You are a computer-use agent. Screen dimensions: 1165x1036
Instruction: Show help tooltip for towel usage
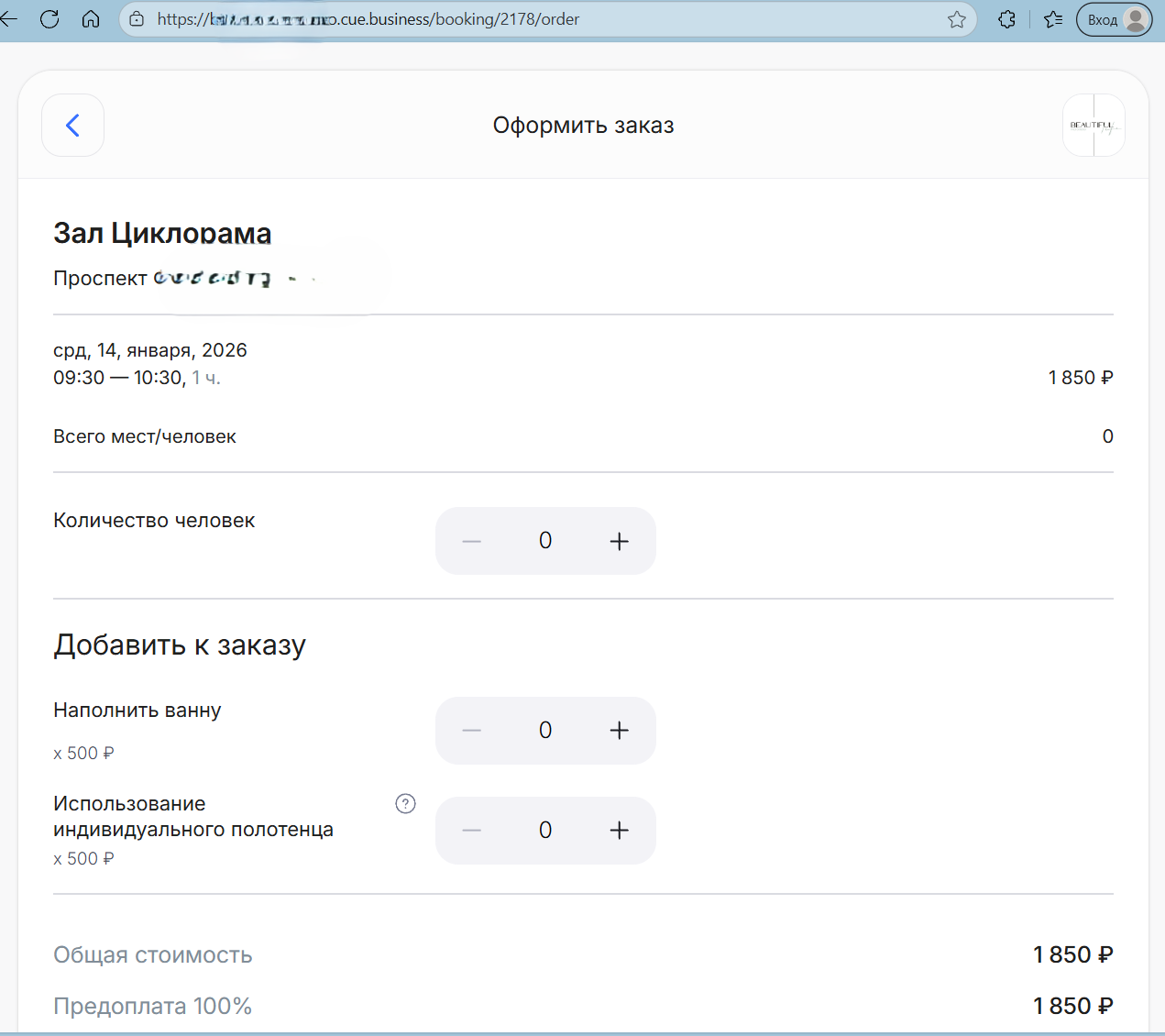point(405,804)
